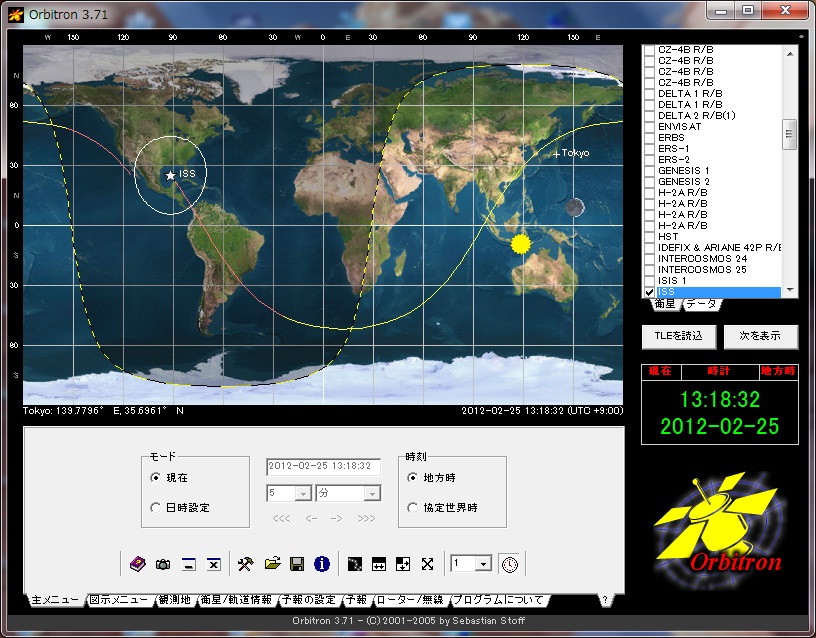Check the DELTA 2 R/B(1) checkbox
This screenshot has height=638, width=816.
click(x=649, y=116)
